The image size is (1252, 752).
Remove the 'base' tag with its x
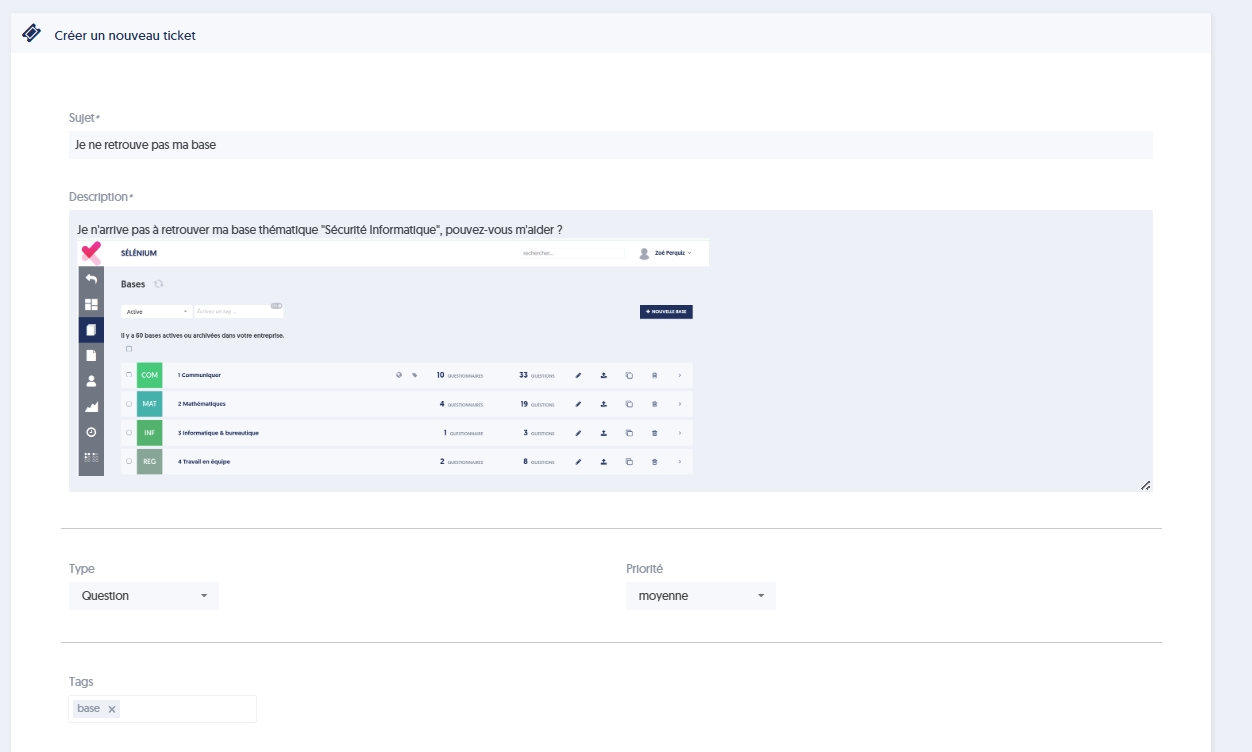click(112, 709)
